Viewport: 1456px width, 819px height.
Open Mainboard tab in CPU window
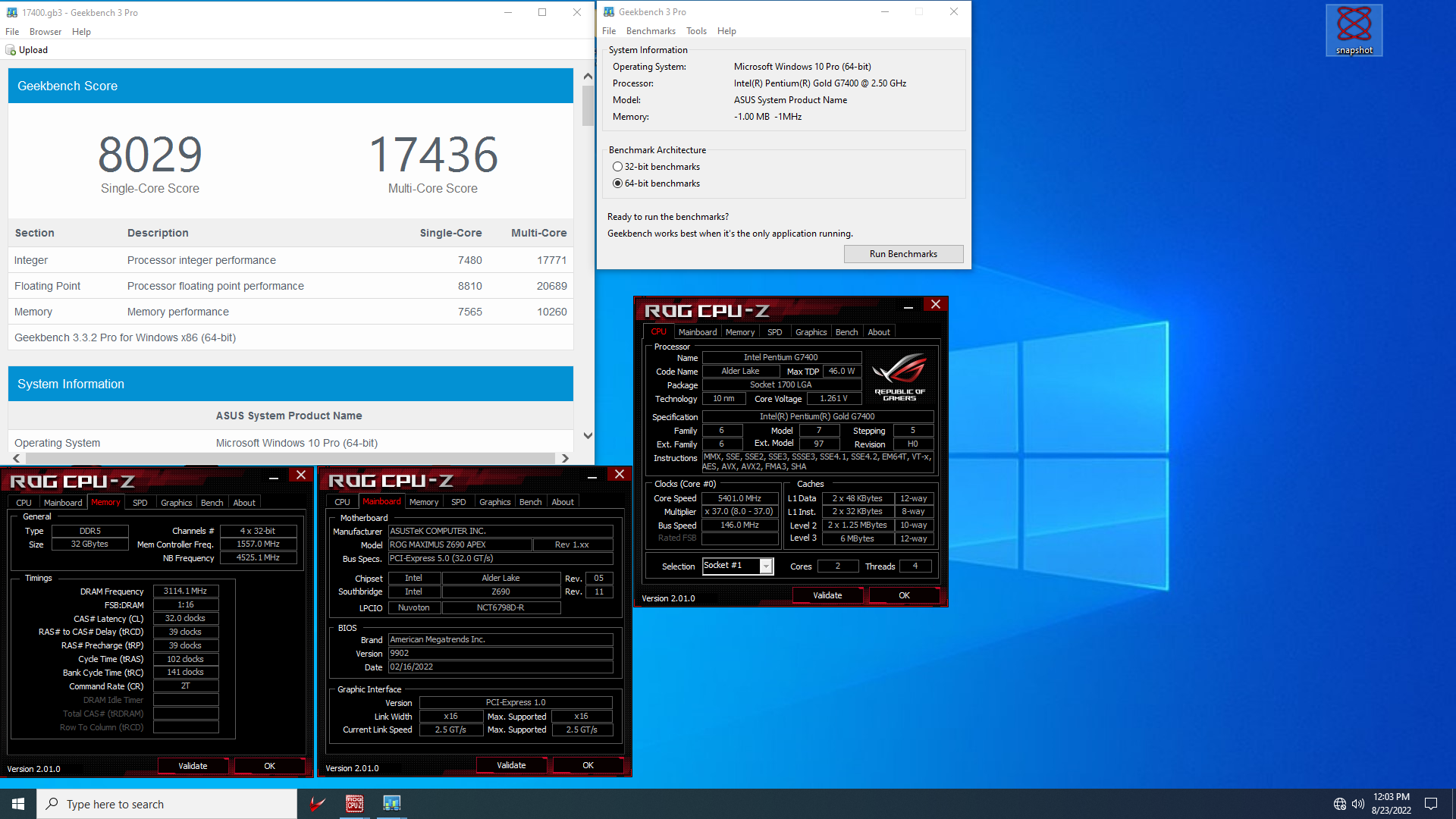pyautogui.click(x=698, y=332)
